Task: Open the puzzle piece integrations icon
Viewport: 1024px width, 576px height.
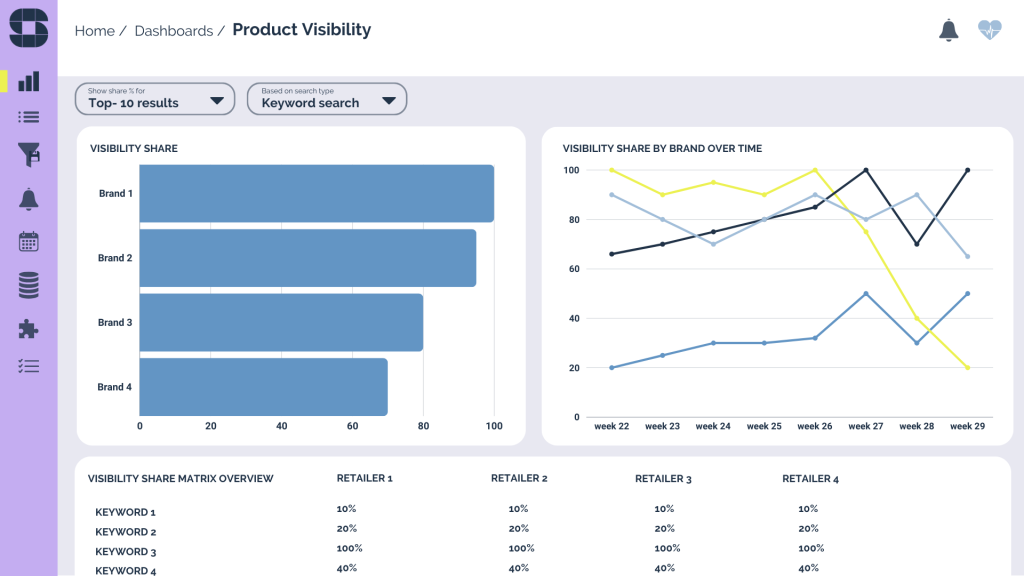Action: tap(29, 329)
